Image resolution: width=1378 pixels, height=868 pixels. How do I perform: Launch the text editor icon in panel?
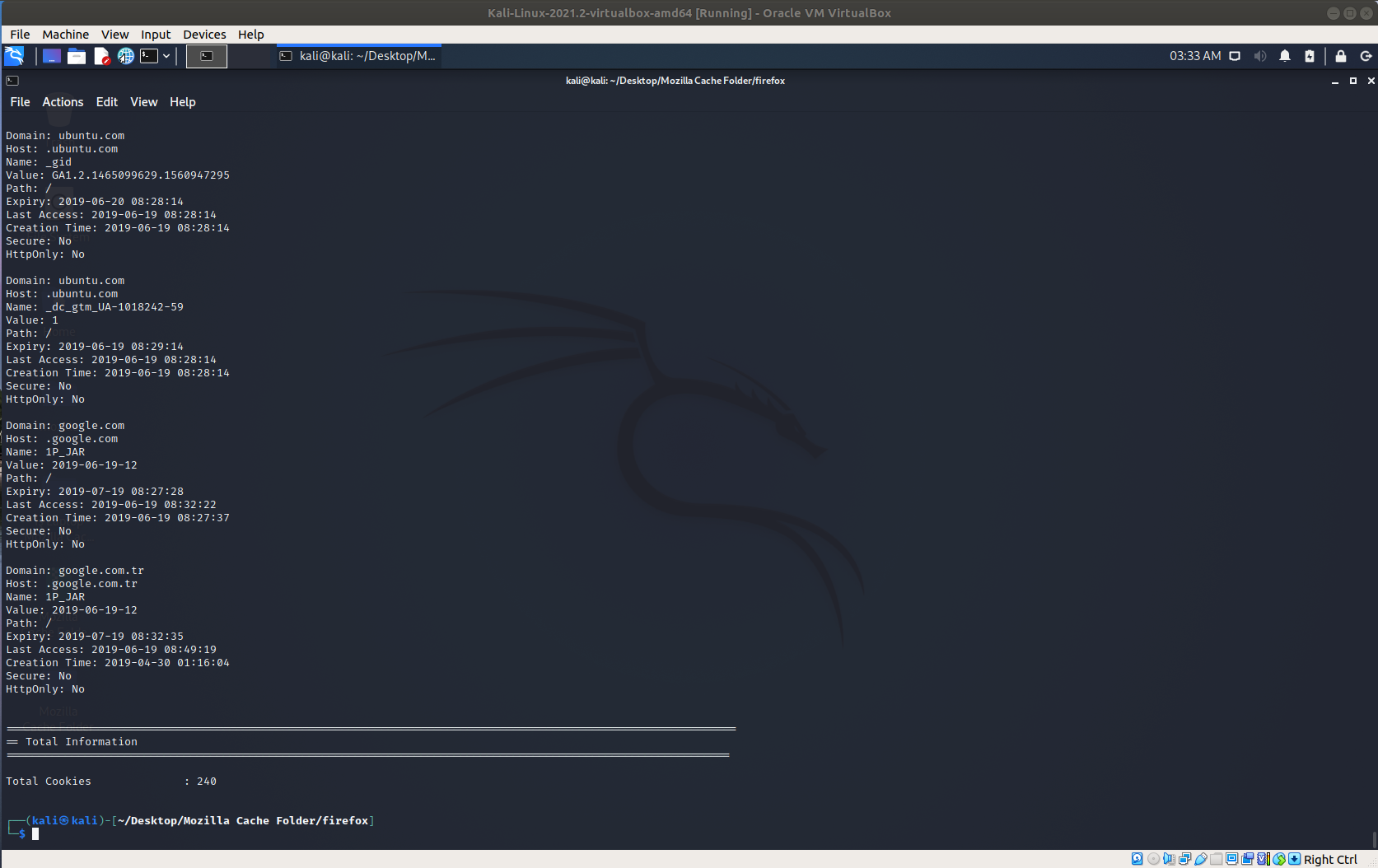(101, 56)
